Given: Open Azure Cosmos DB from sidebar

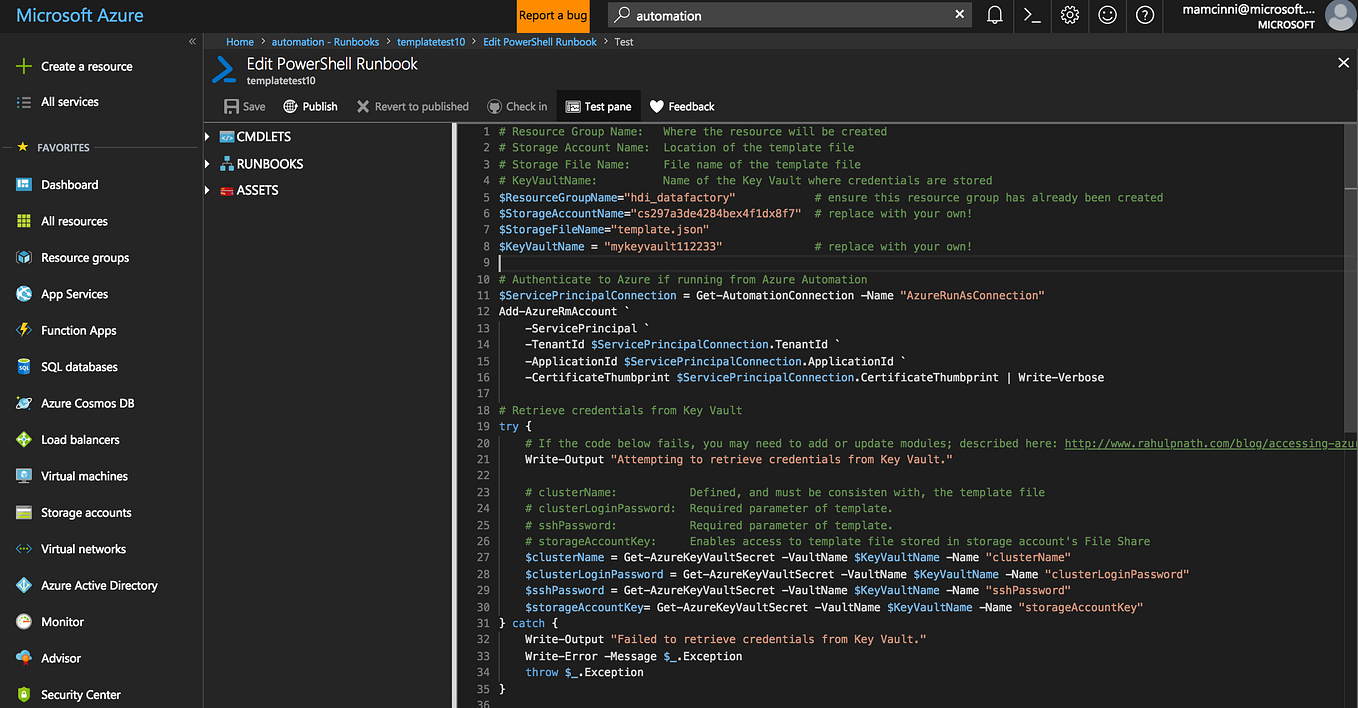Looking at the screenshot, I should pos(87,403).
